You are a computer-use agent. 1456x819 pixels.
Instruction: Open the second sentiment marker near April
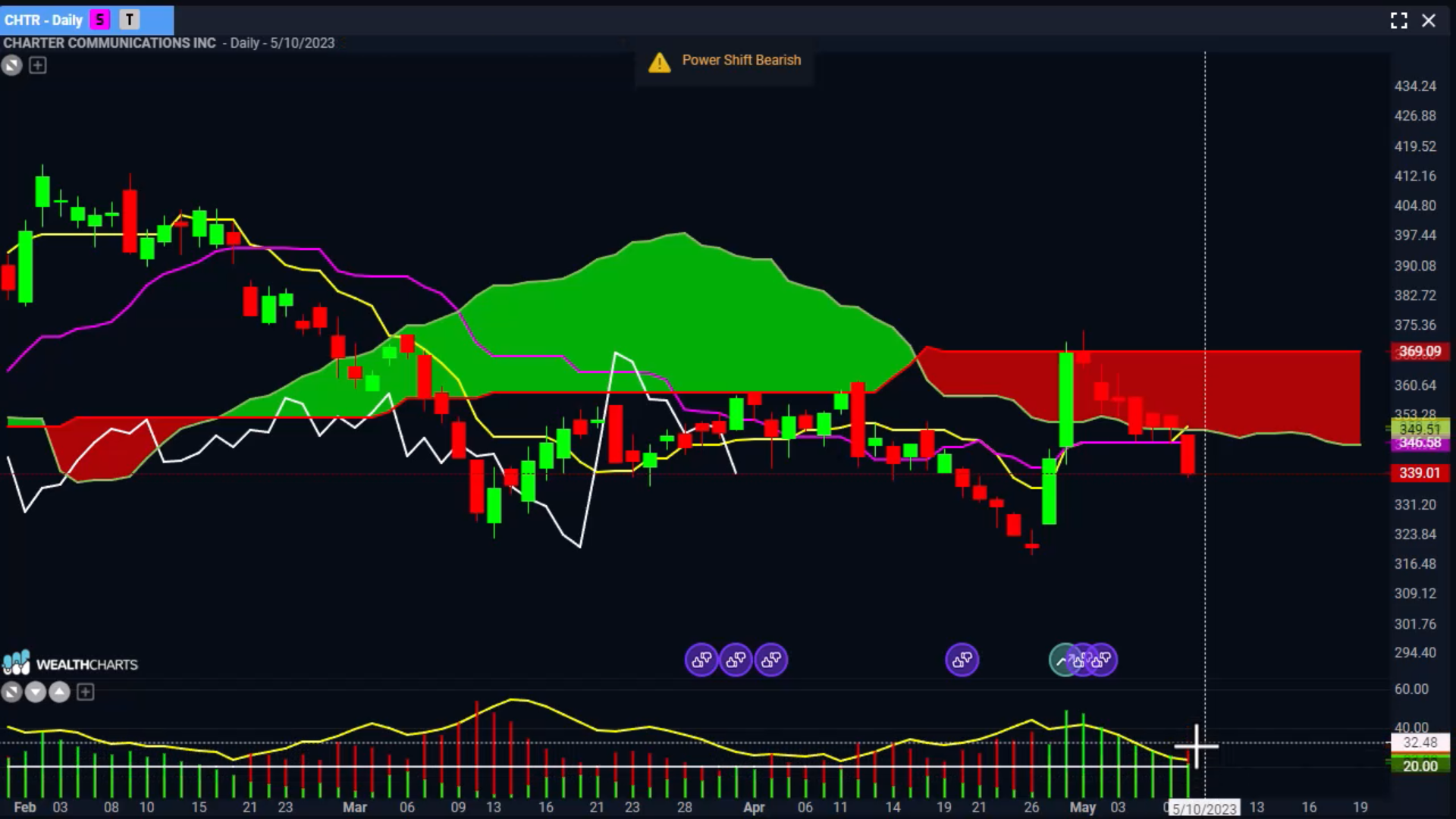coord(736,660)
